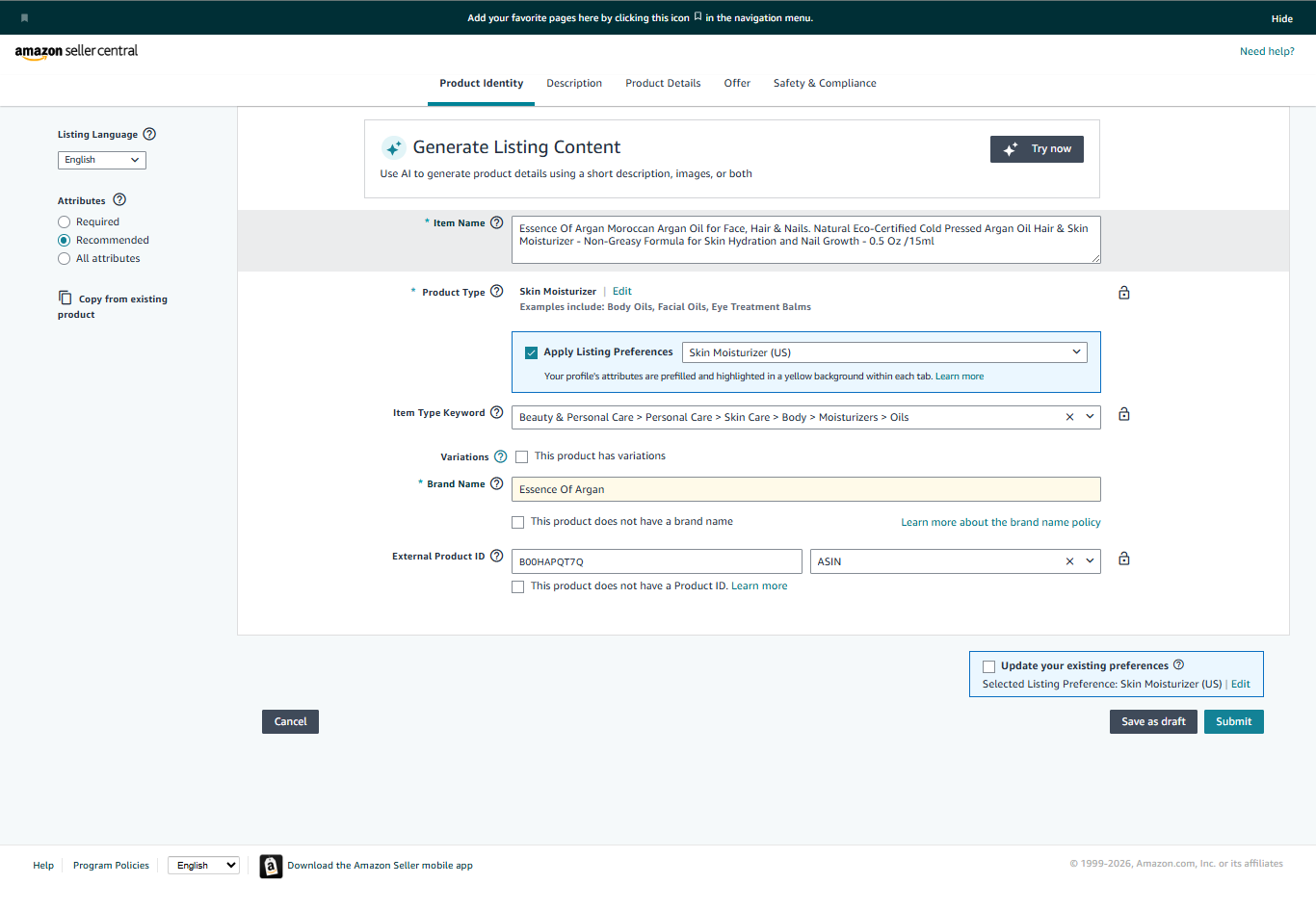This screenshot has width=1316, height=910.
Task: Open help tooltip for Item Type Keyword
Action: [x=497, y=413]
